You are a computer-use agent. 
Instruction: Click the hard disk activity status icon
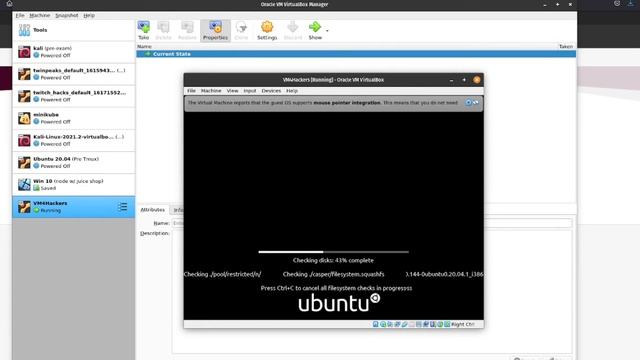click(x=375, y=324)
